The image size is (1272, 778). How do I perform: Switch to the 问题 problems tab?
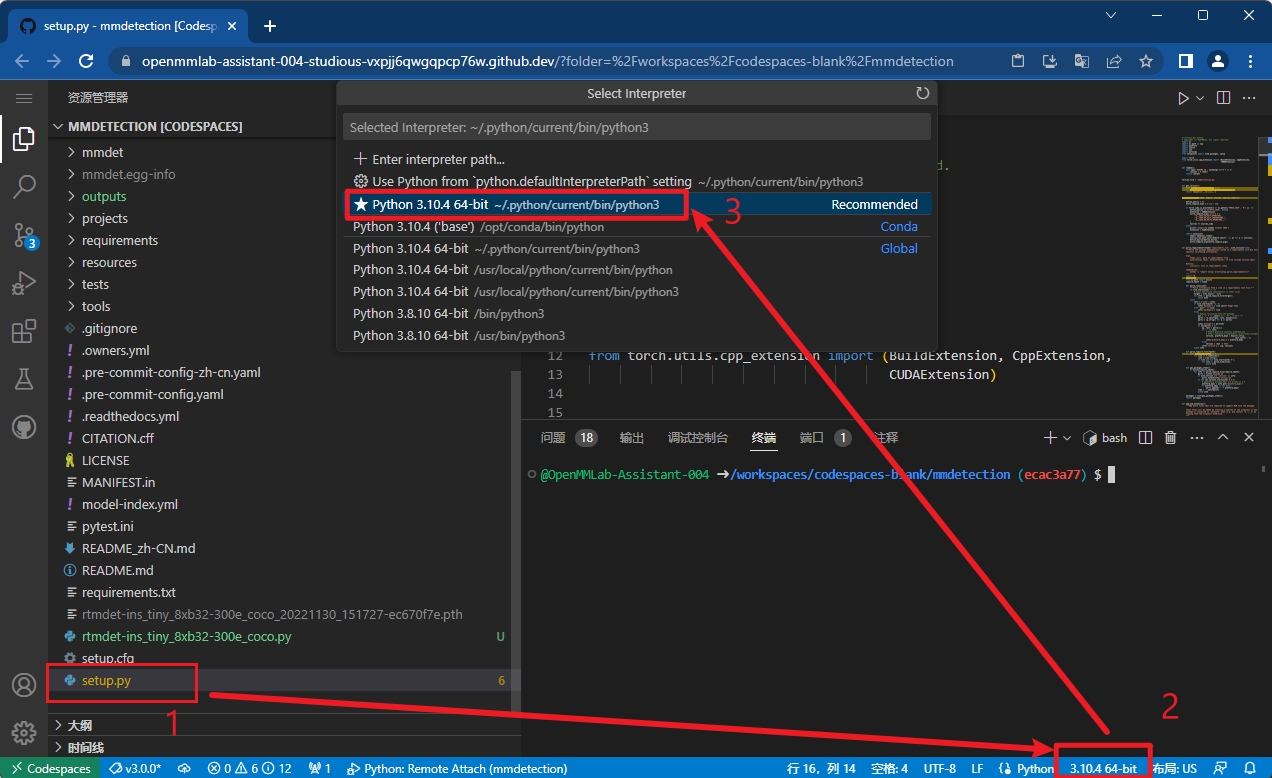(553, 438)
